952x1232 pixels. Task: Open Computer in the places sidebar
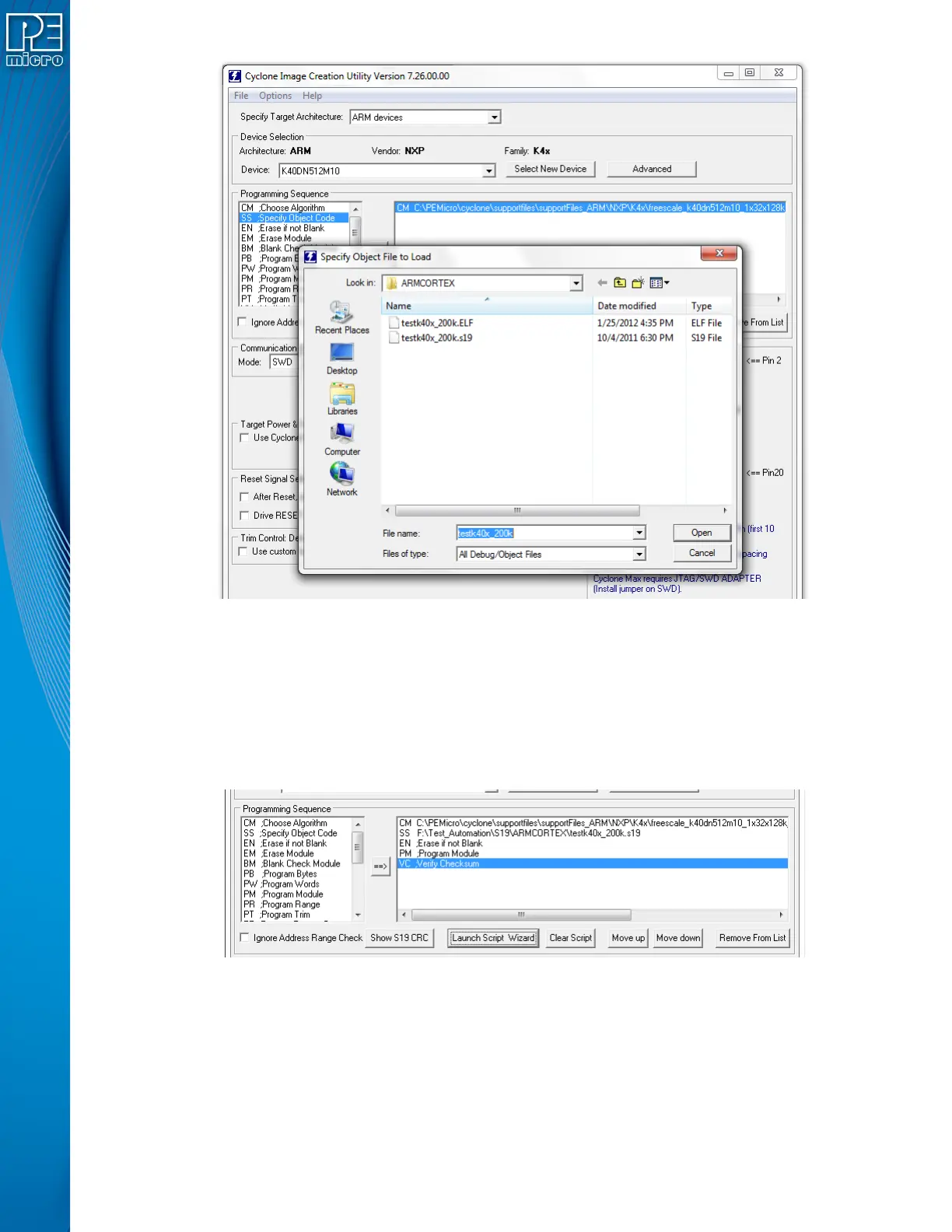tap(341, 440)
